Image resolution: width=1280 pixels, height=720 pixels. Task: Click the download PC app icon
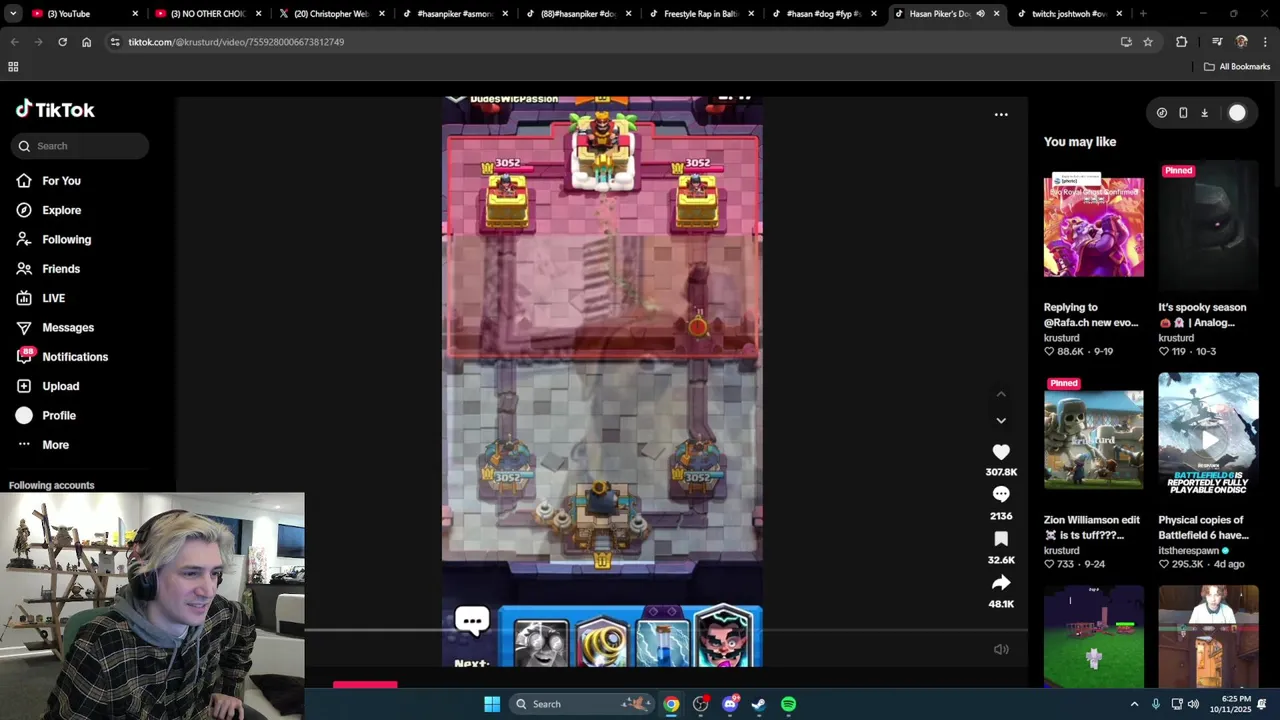tap(1204, 113)
